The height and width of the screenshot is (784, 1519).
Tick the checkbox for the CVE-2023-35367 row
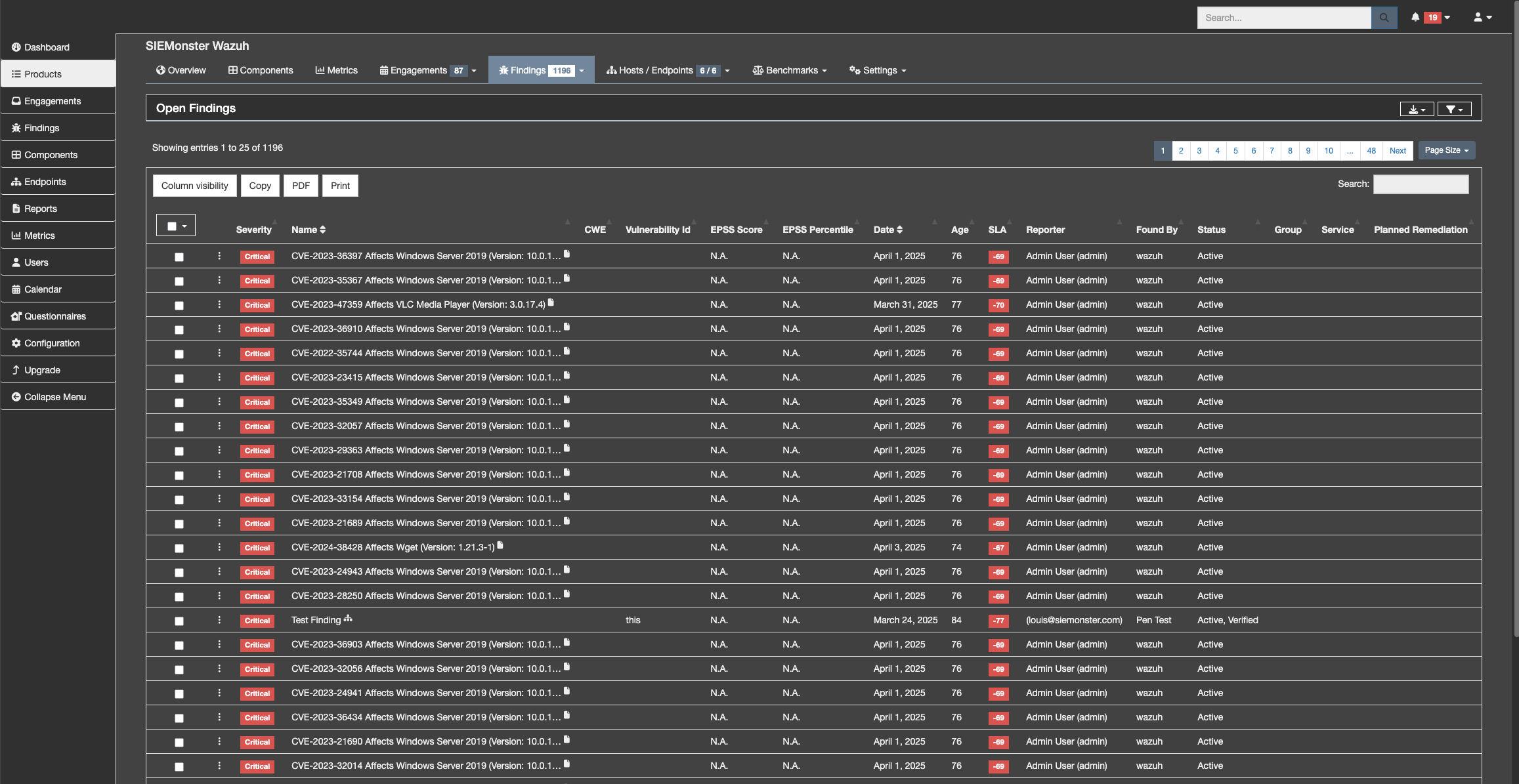tap(179, 281)
